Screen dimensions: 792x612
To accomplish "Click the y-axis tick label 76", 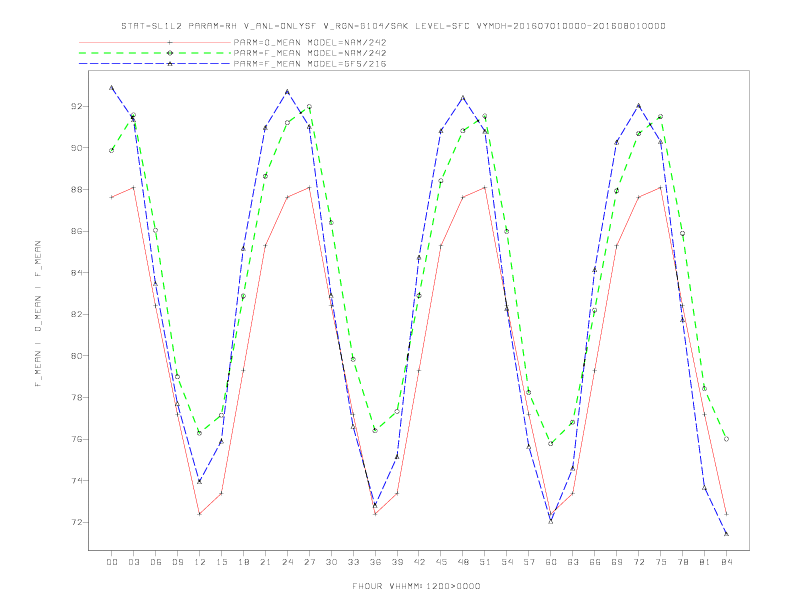I will click(76, 439).
